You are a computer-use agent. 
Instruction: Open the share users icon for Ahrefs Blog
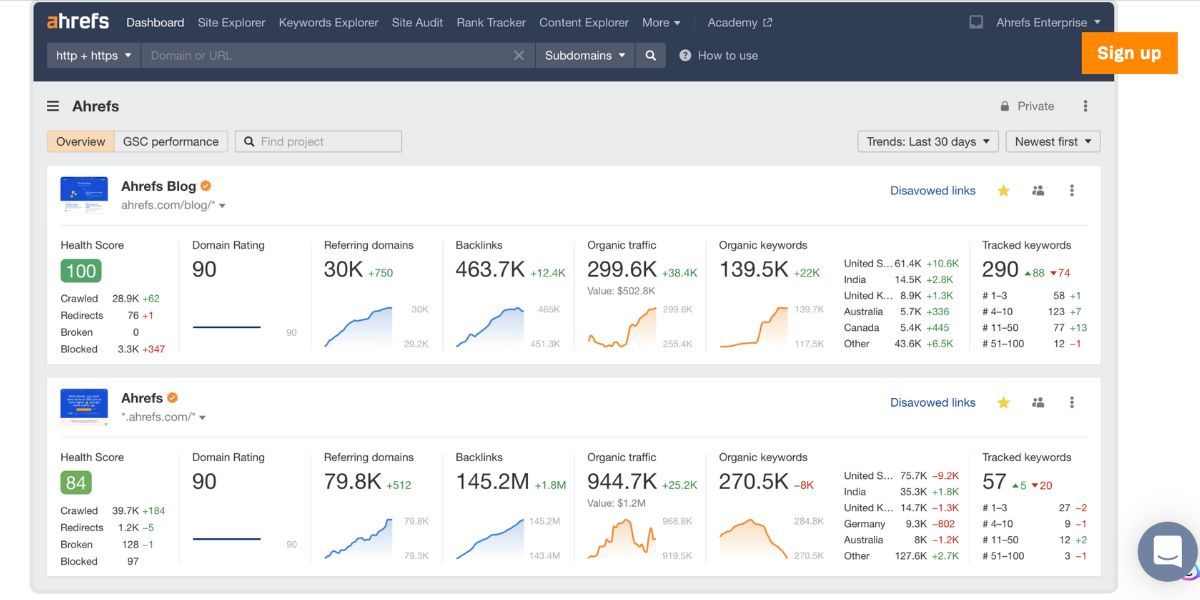[x=1038, y=191]
